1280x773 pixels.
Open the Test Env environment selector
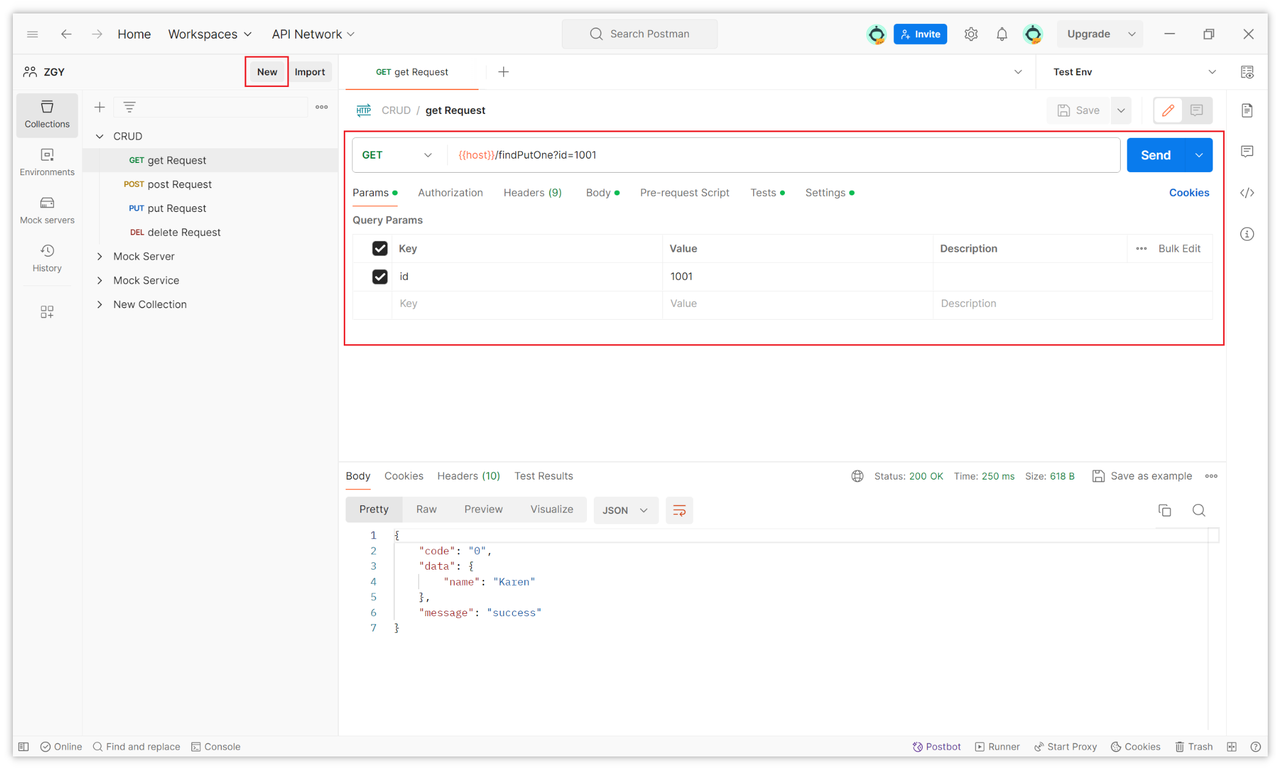point(1134,72)
